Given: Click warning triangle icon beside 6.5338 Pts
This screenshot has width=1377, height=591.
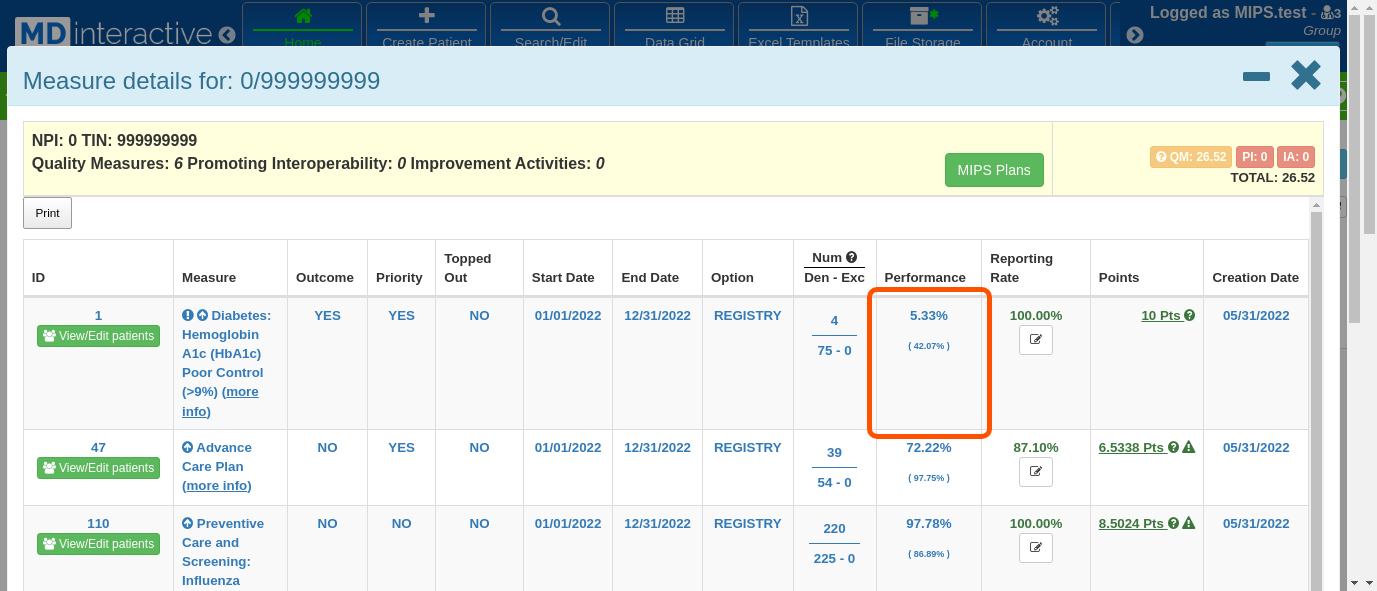Looking at the screenshot, I should (x=1189, y=448).
